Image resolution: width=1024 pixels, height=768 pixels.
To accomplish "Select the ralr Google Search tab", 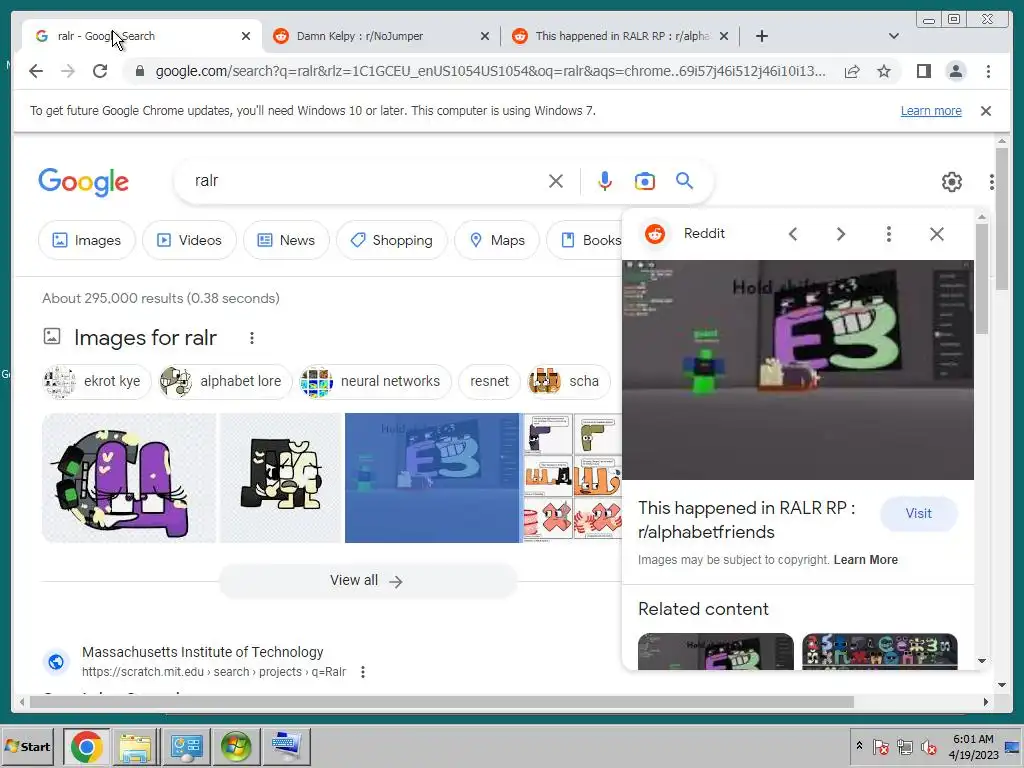I will pyautogui.click(x=142, y=36).
